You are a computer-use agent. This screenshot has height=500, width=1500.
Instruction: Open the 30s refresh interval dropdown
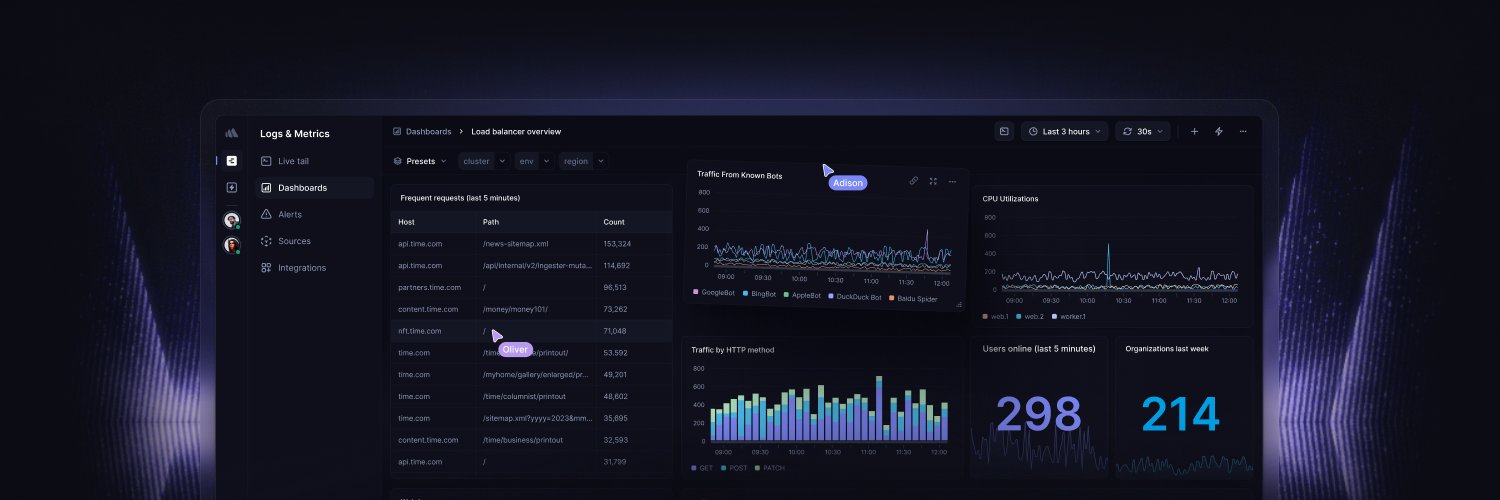1143,131
